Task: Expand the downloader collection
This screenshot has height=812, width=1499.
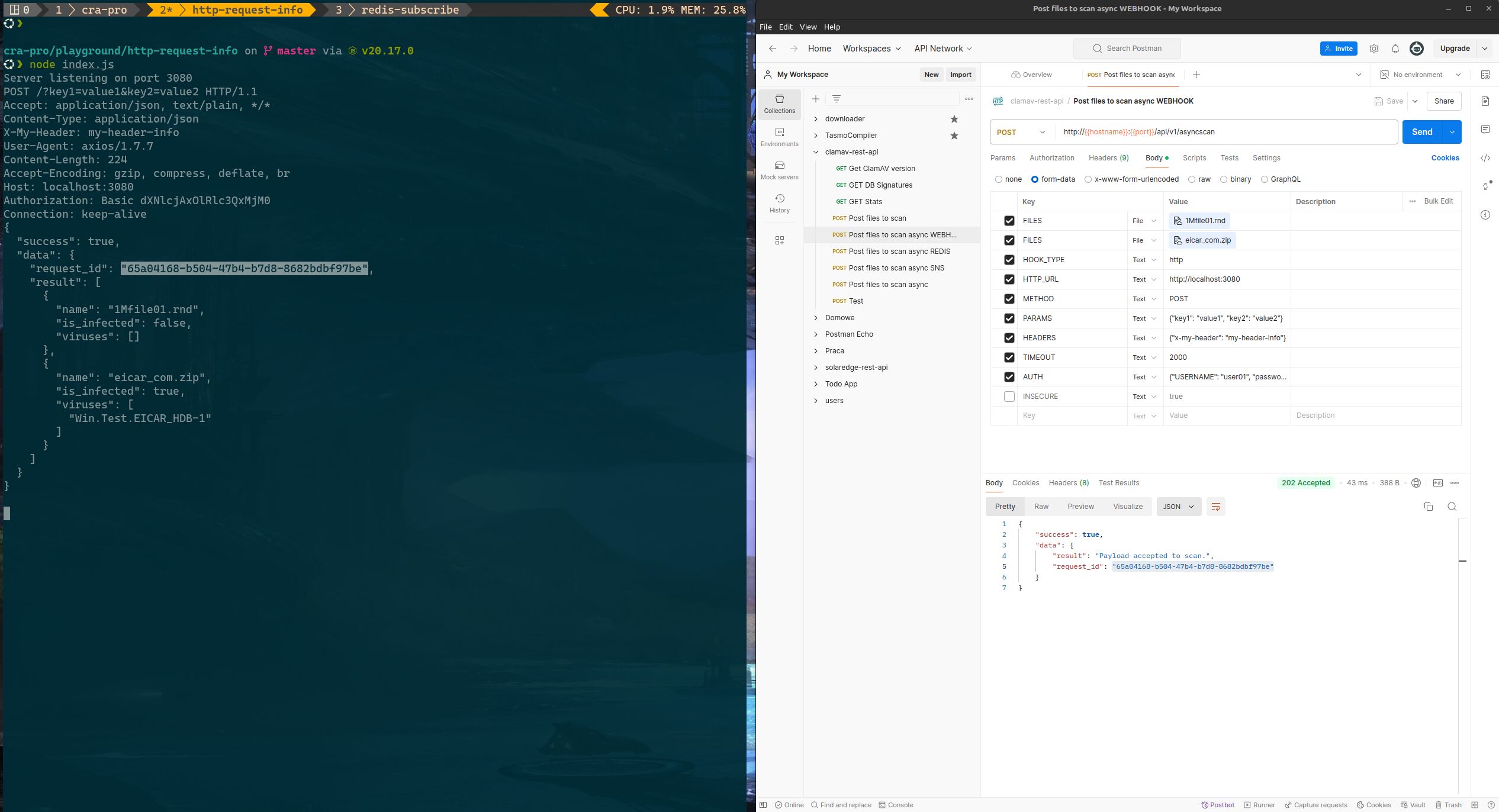Action: coord(816,119)
